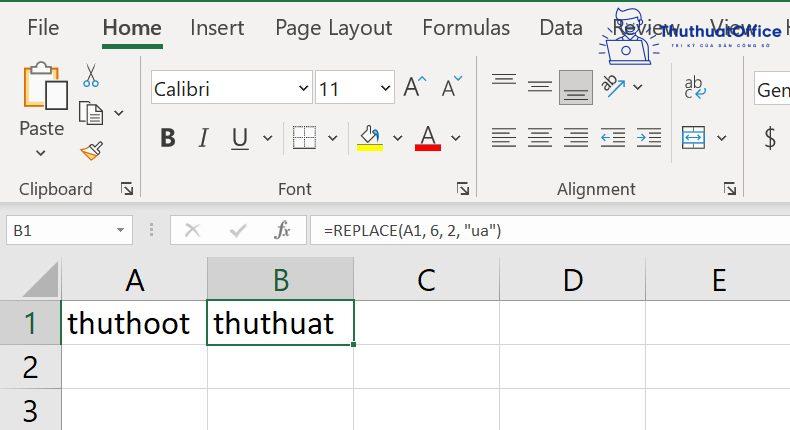Toggle Underline formatting
Screen dimensions: 790x430
(x=240, y=138)
